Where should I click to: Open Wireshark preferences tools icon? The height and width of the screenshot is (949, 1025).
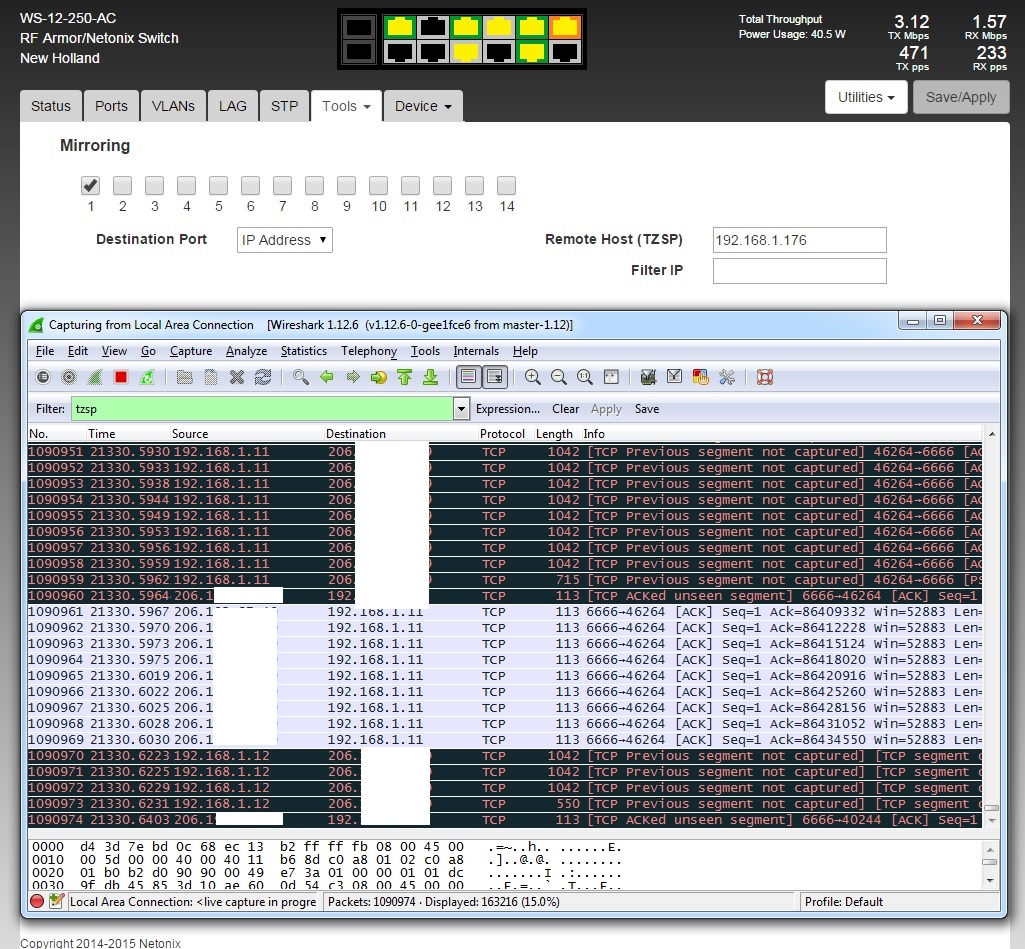coord(726,377)
